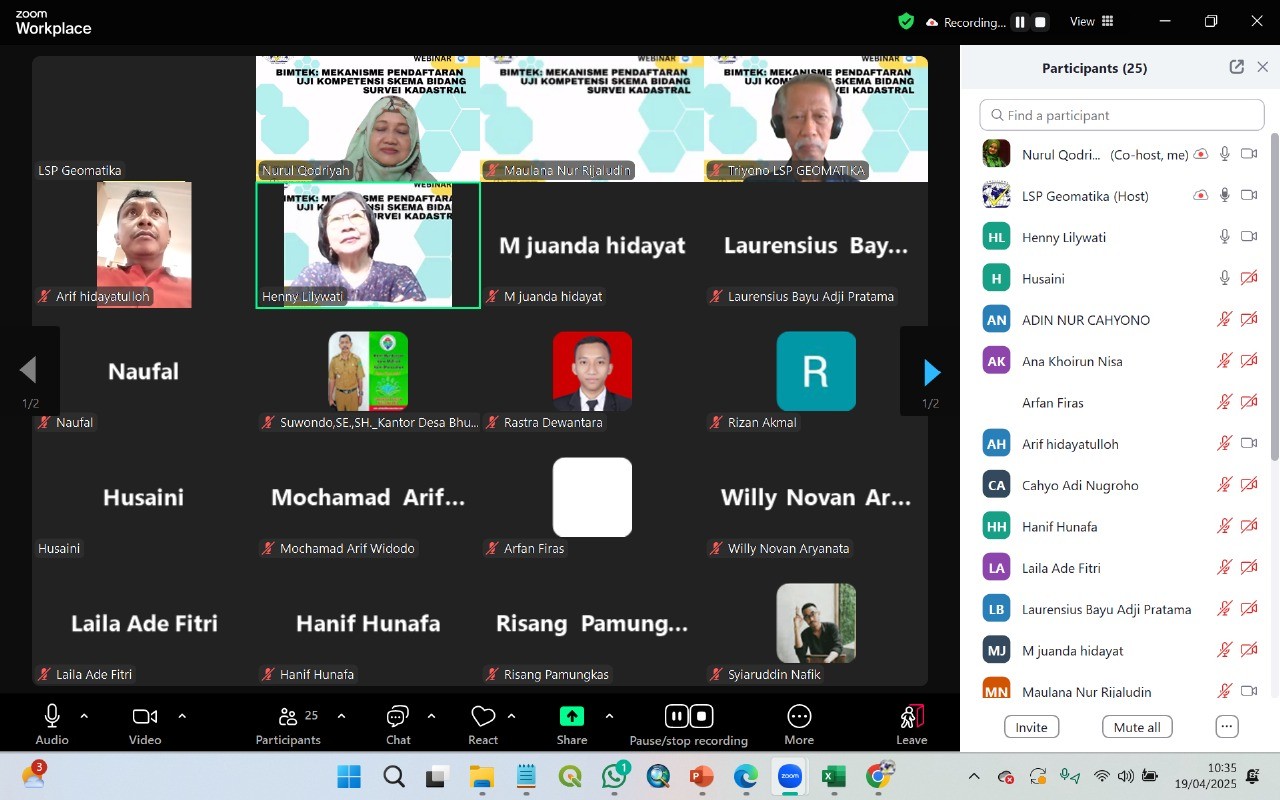Toggle the Video camera on or off
This screenshot has height=800, width=1280.
click(x=145, y=716)
